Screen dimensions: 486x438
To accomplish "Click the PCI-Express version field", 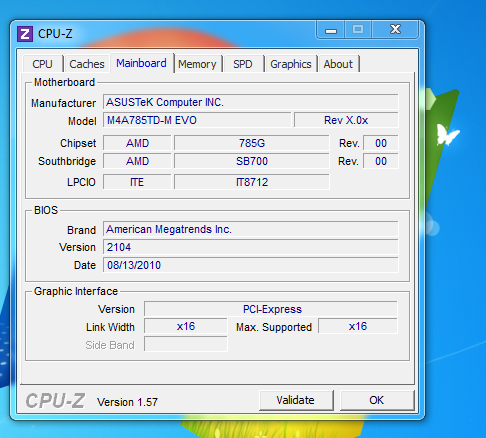I will click(x=271, y=309).
